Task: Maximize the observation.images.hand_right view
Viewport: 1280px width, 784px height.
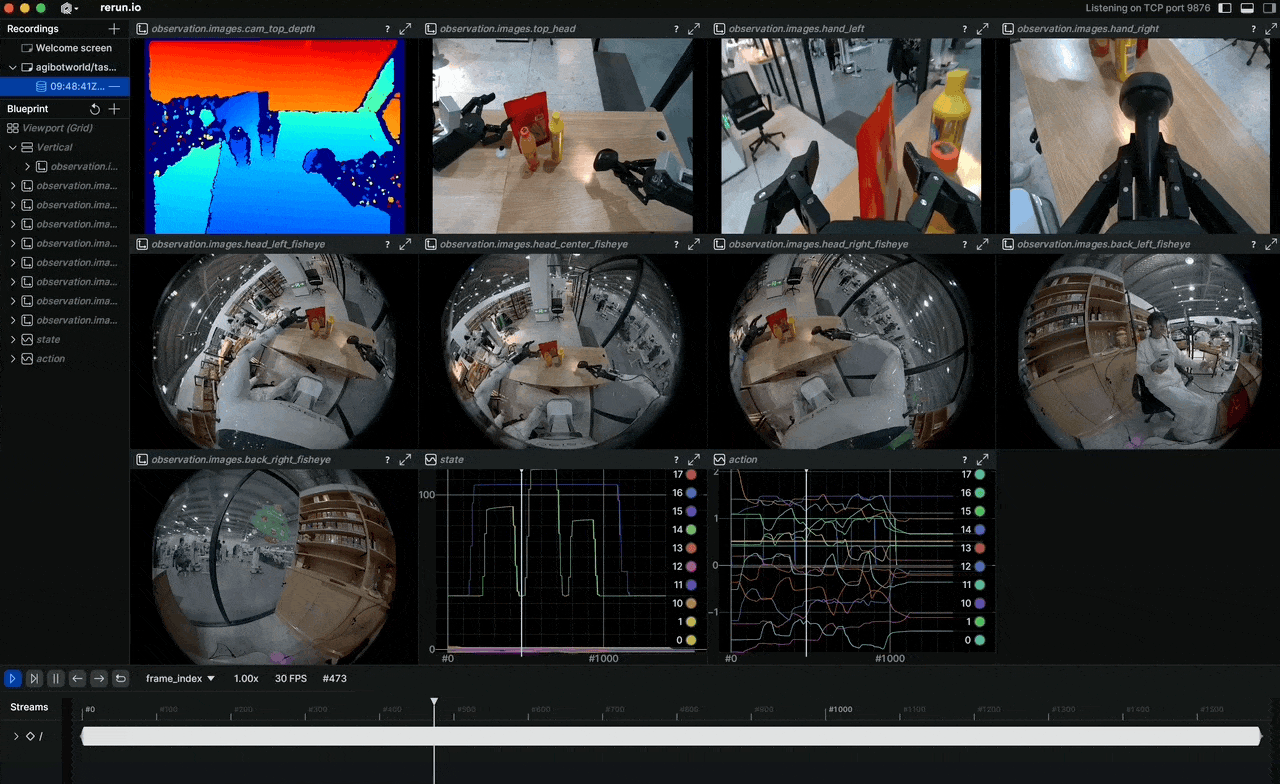Action: click(x=1271, y=28)
